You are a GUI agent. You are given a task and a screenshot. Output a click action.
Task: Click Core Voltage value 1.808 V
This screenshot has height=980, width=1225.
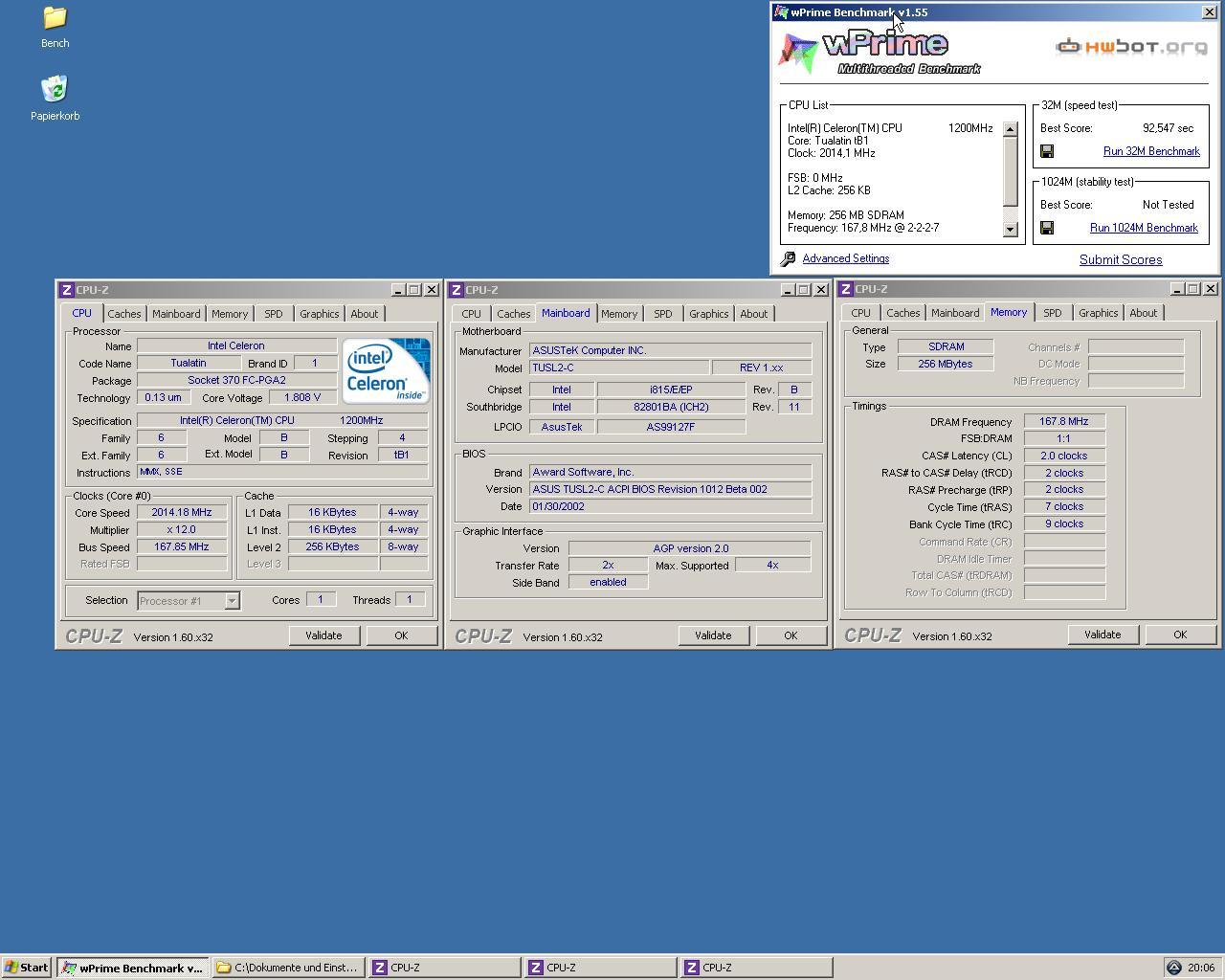302,397
